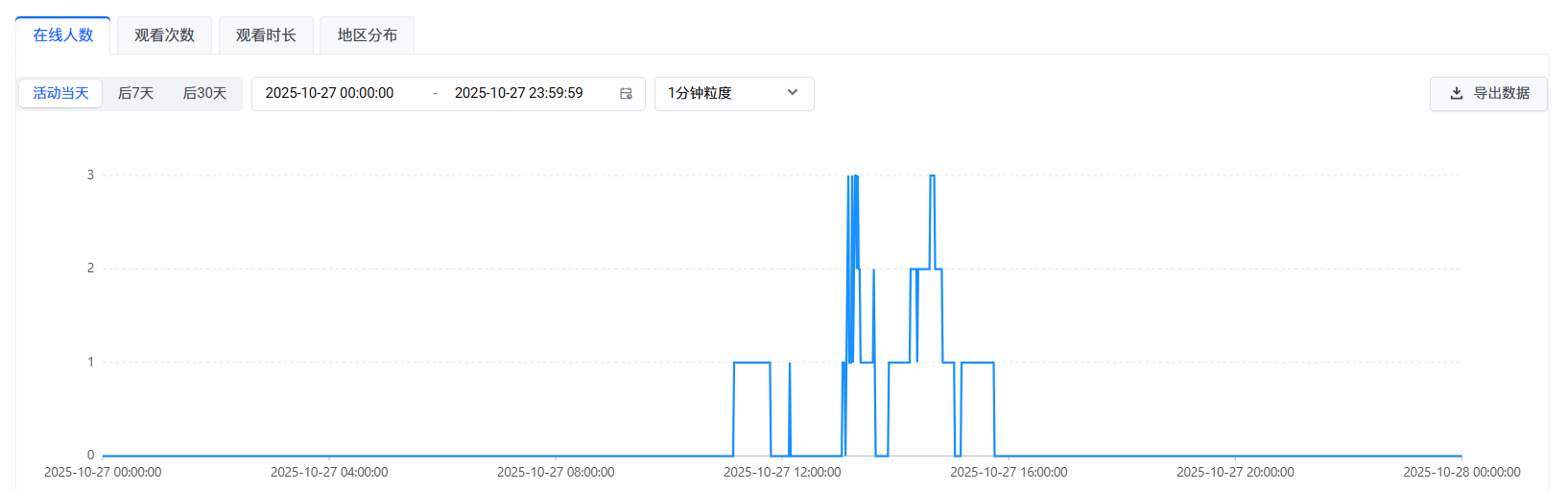Image resolution: width=1568 pixels, height=491 pixels.
Task: Click the download icon beside 导出数据
Action: 1456,93
